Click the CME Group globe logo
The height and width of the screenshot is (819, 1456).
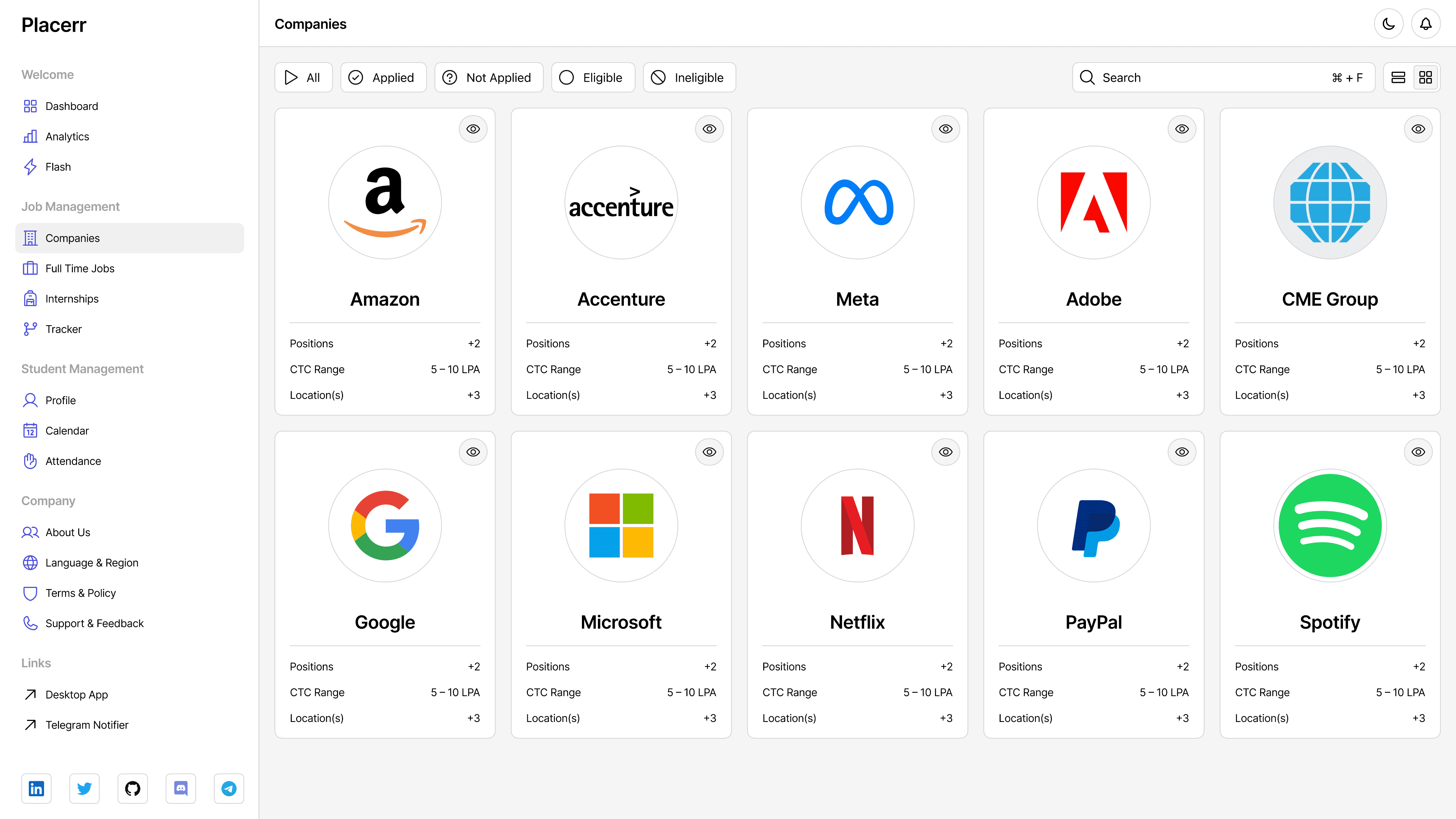click(x=1330, y=202)
